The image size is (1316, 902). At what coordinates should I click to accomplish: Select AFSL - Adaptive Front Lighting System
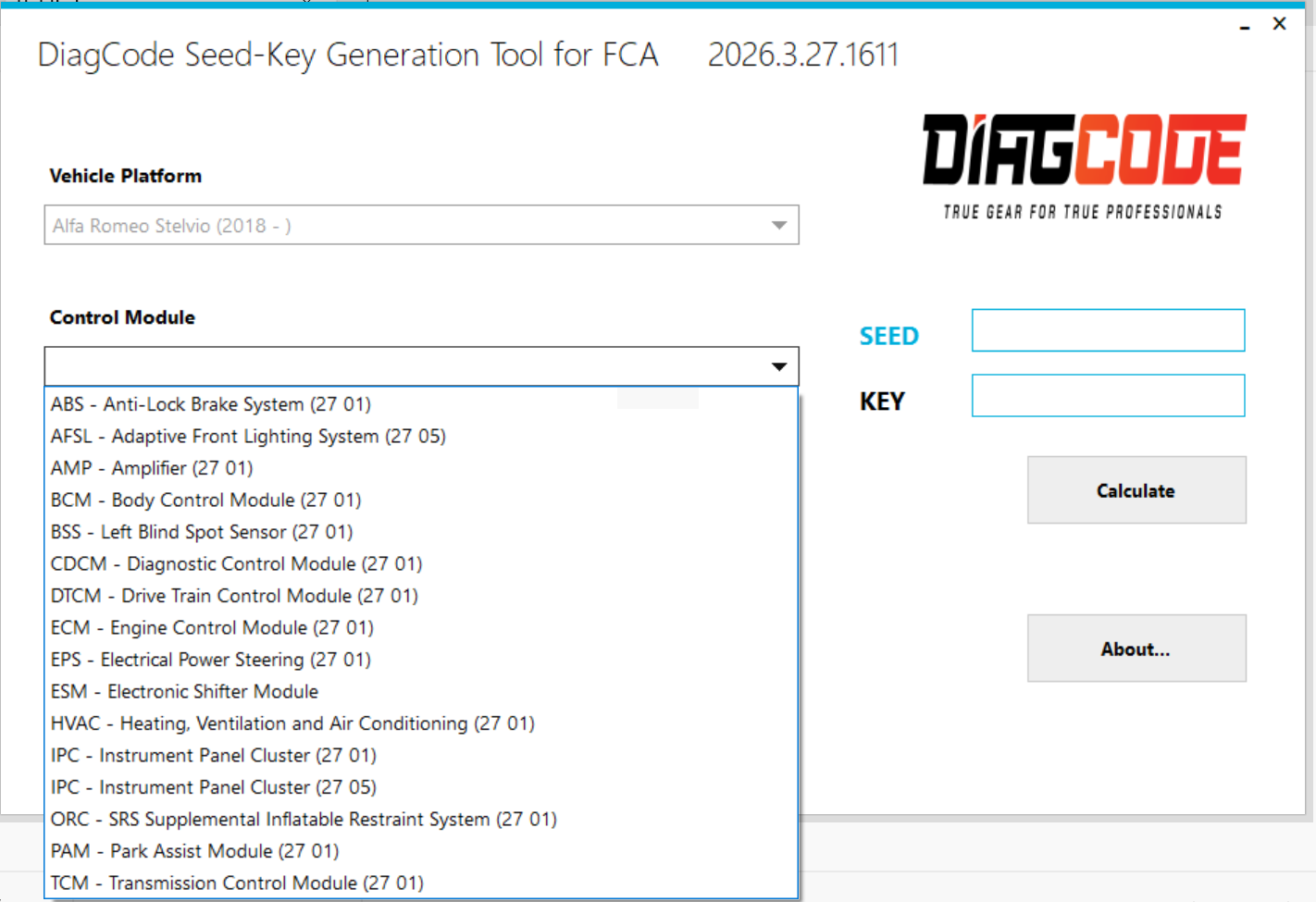point(248,436)
